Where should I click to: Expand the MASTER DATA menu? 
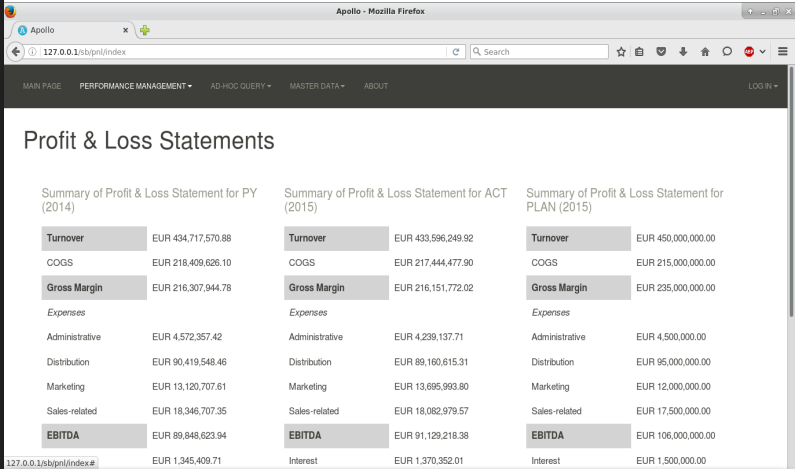click(317, 86)
